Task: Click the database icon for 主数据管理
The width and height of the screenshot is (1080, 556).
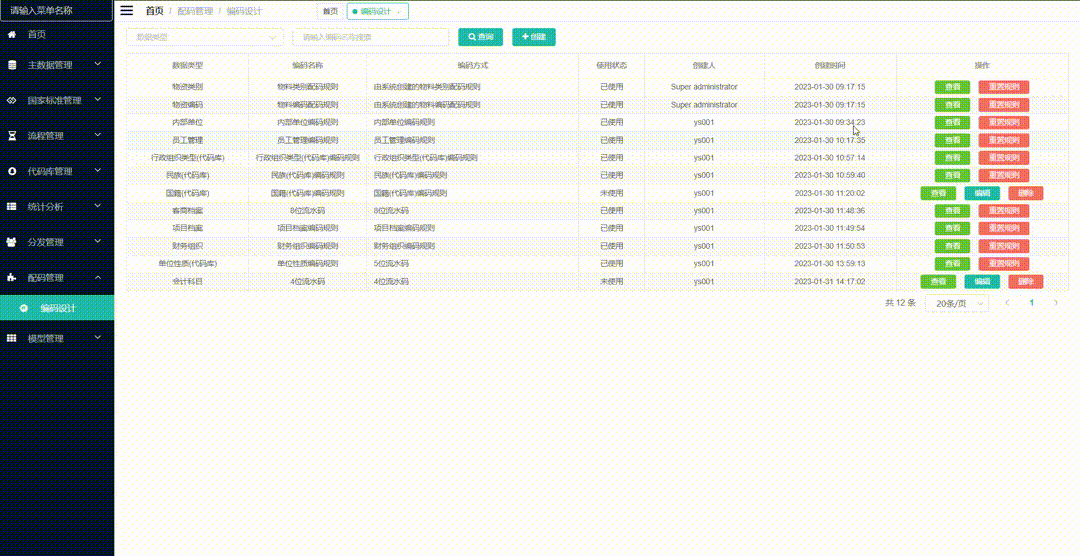Action: 12,65
